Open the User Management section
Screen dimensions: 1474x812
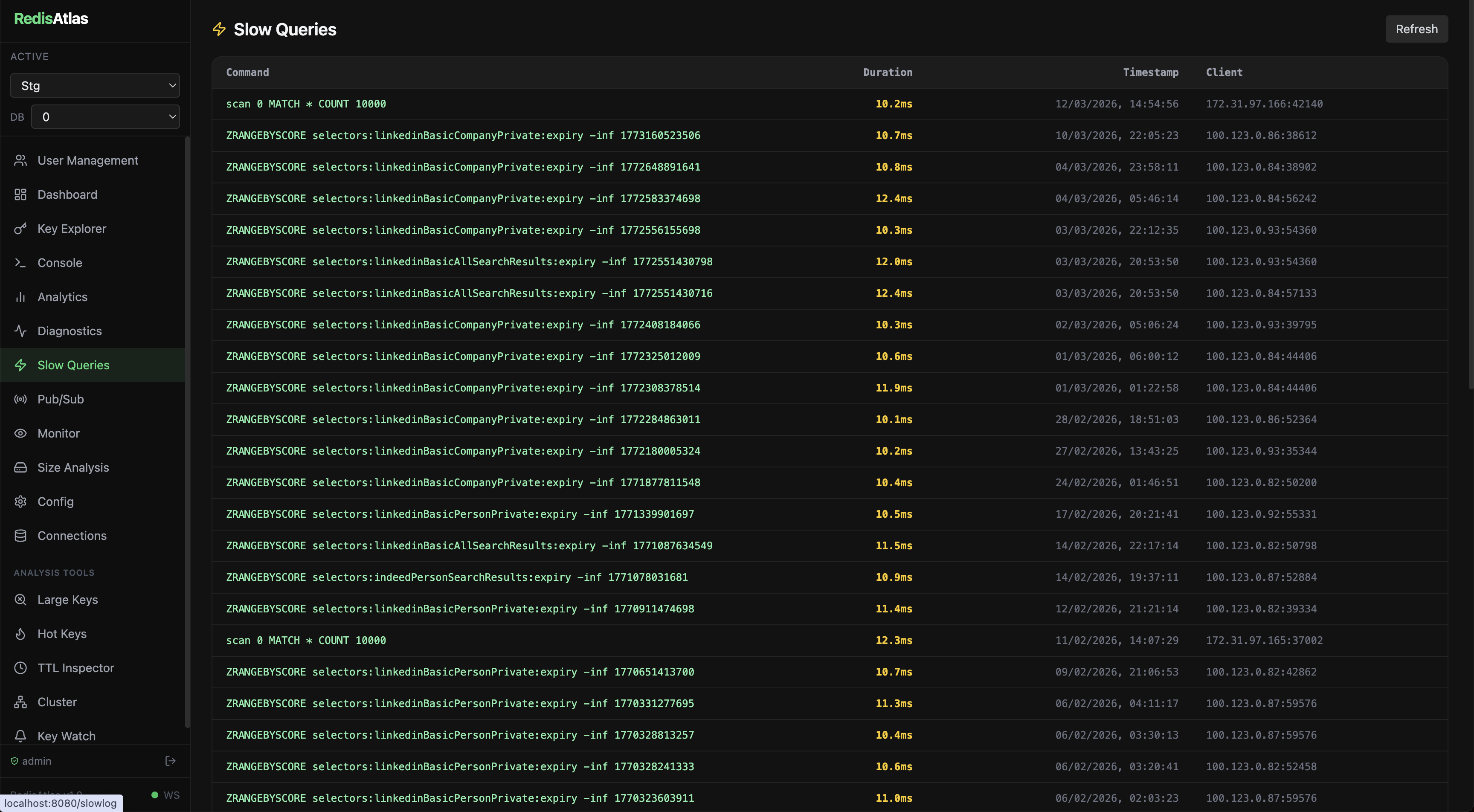(x=87, y=160)
